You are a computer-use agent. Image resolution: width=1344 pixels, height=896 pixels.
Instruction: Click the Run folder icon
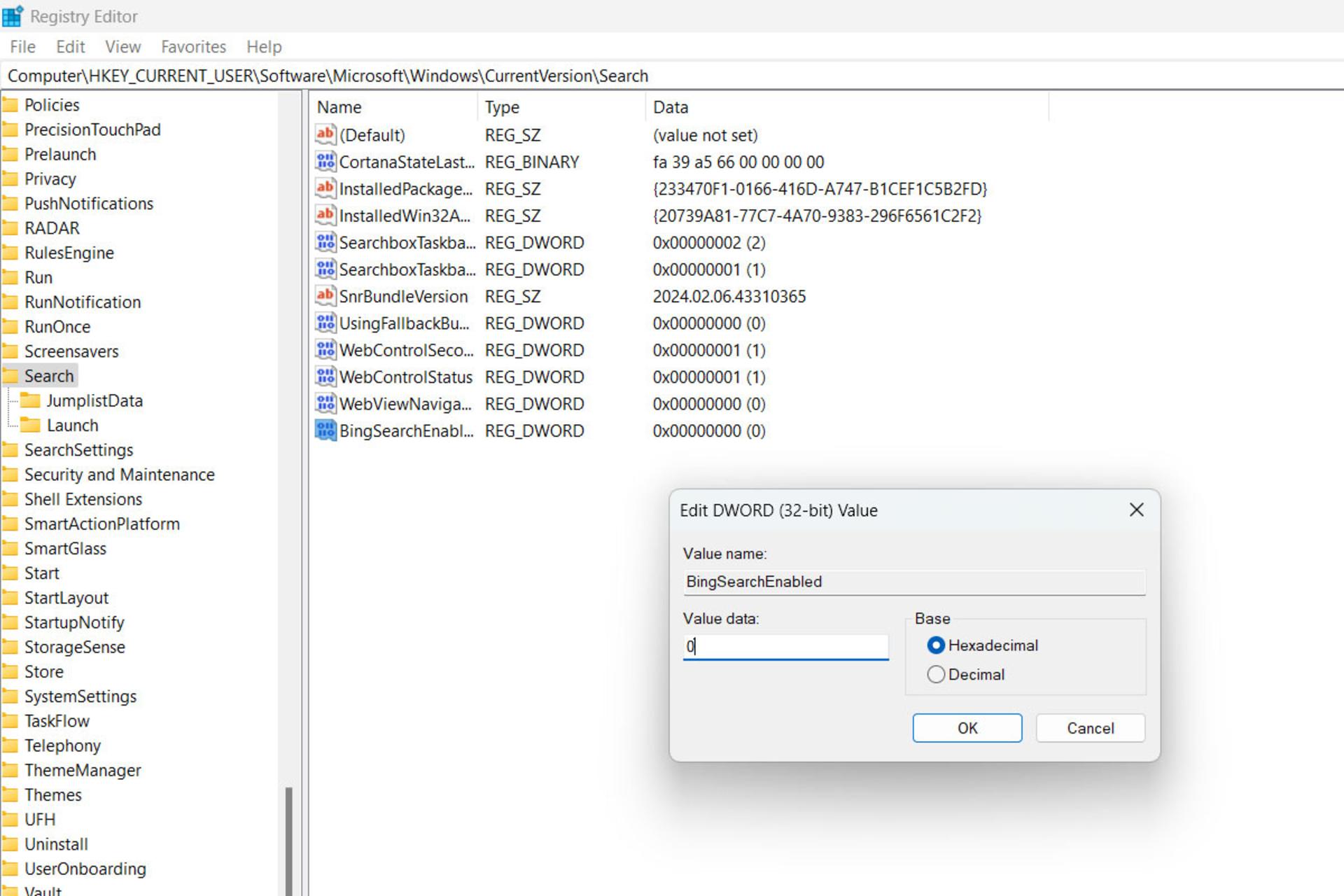click(x=10, y=277)
